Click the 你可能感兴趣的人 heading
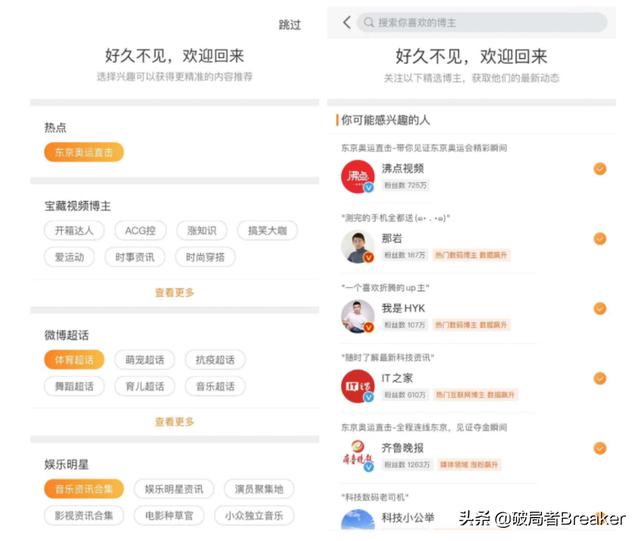 (385, 120)
